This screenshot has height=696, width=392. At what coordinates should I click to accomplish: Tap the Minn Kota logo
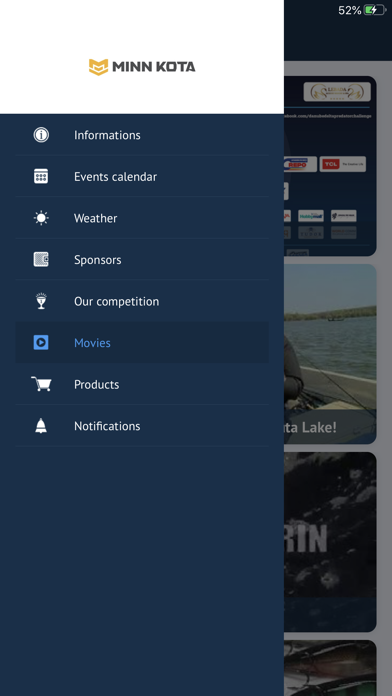coord(142,67)
